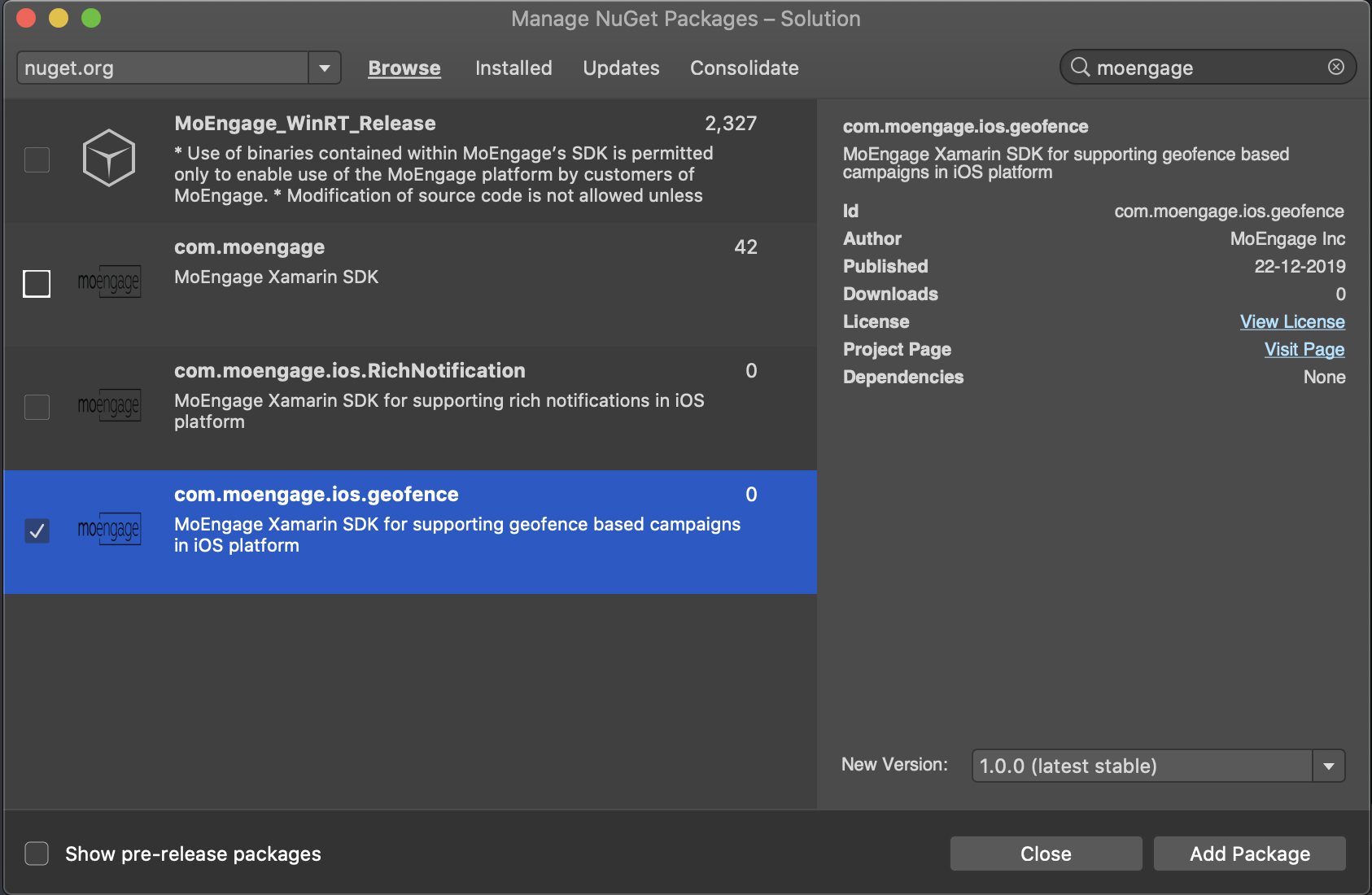
Task: Check the com.moengage package checkbox
Action: click(x=37, y=284)
